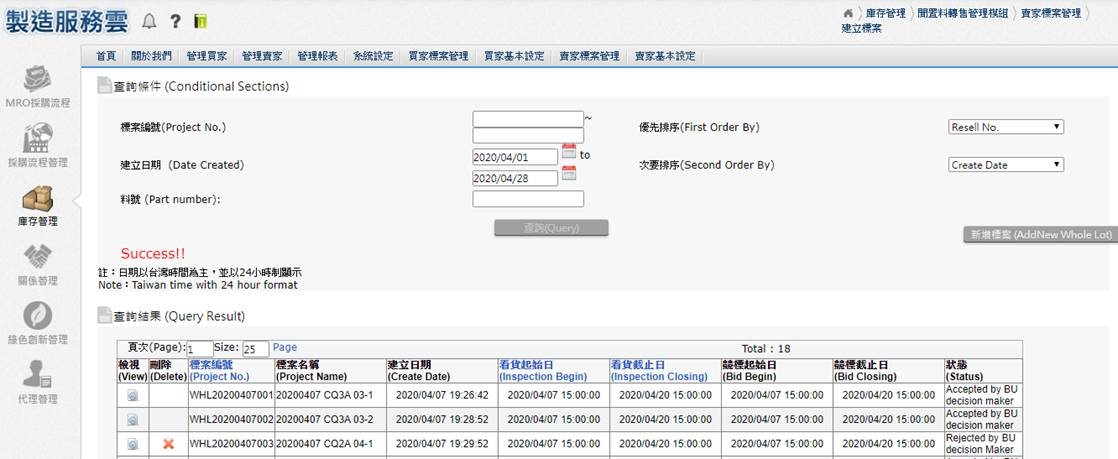This screenshot has height=459, width=1118.
Task: Expand Second Order By dropdown
Action: (x=1005, y=165)
